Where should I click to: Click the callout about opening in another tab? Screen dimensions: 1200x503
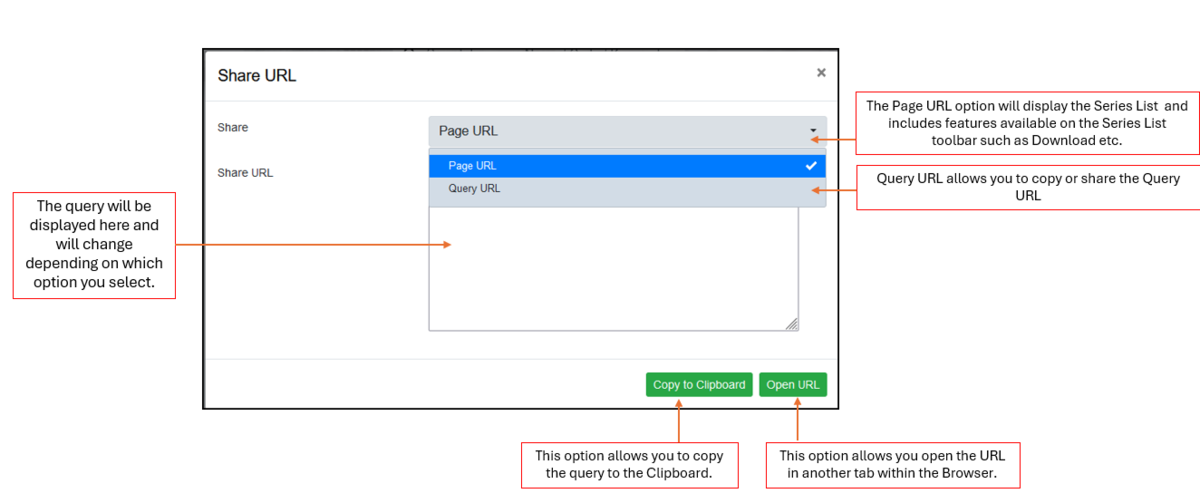[x=892, y=464]
